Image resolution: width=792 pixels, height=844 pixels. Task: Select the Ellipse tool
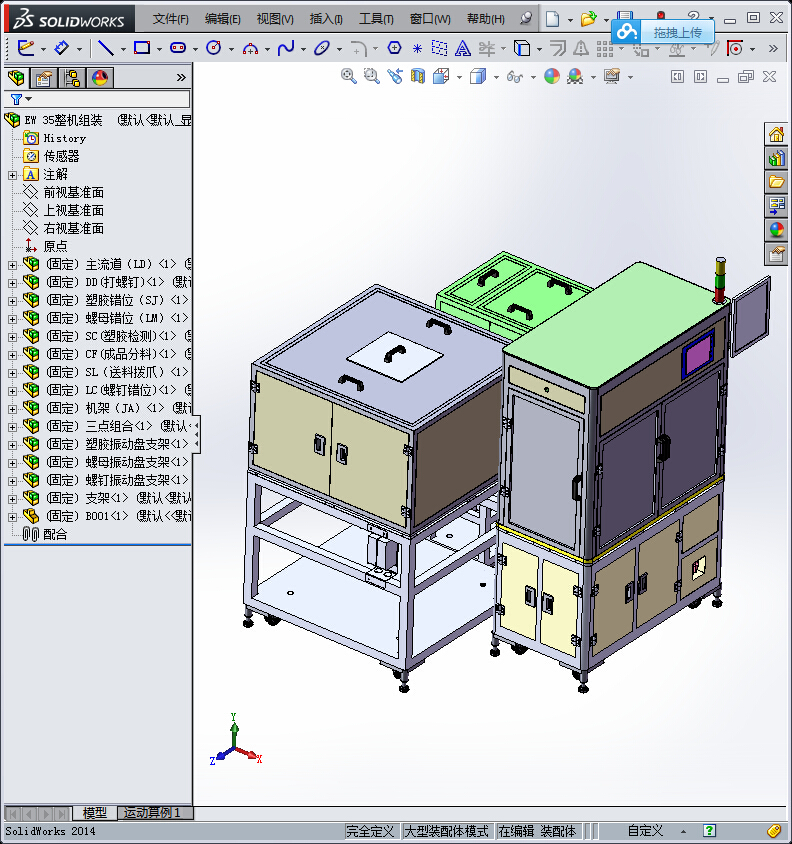322,48
